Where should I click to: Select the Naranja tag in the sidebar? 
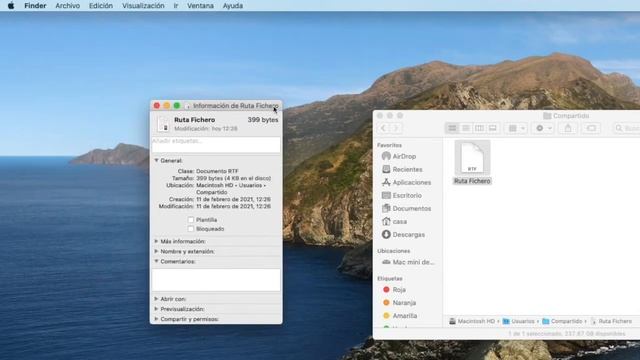point(405,302)
